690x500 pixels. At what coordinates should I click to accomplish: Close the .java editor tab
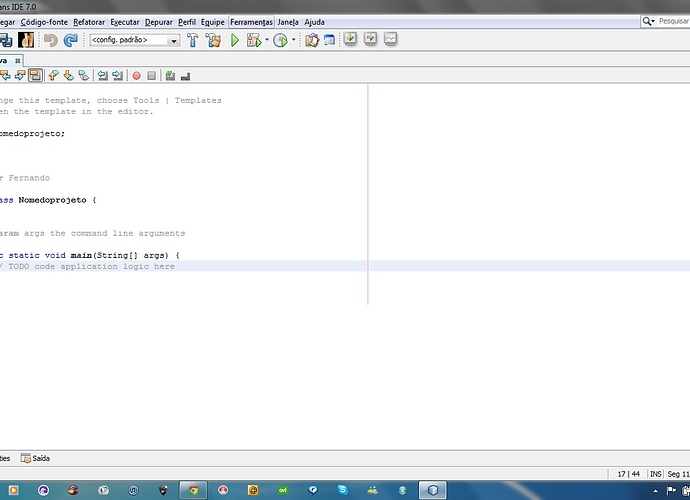tap(17, 61)
